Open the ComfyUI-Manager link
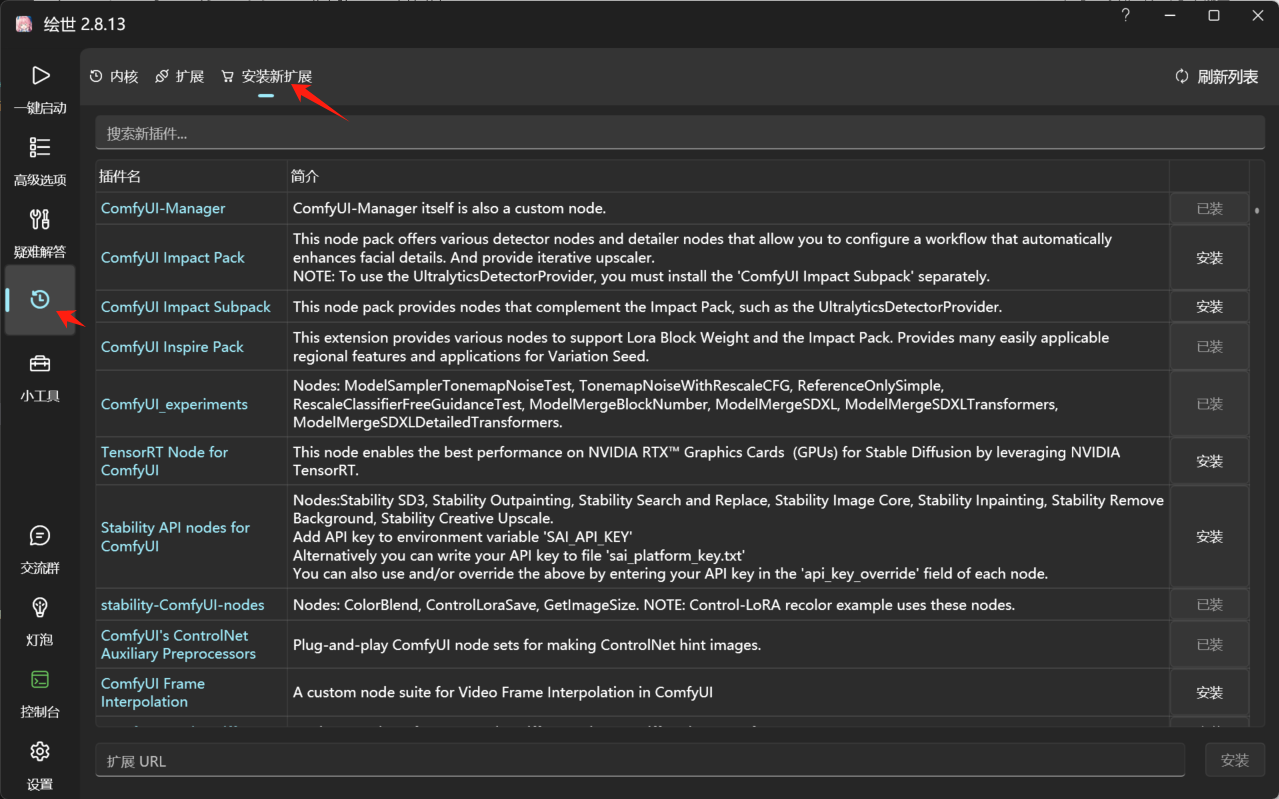This screenshot has height=799, width=1279. tap(163, 208)
